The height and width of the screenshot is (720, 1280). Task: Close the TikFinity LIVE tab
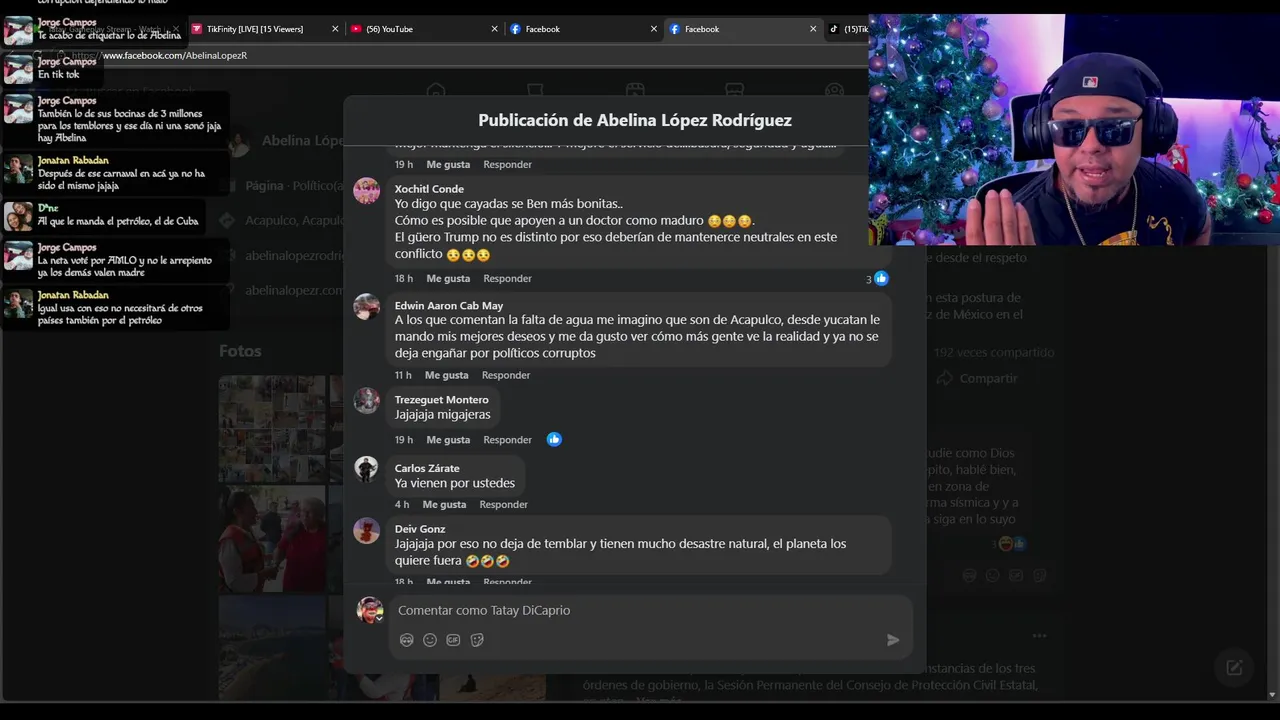click(x=335, y=29)
